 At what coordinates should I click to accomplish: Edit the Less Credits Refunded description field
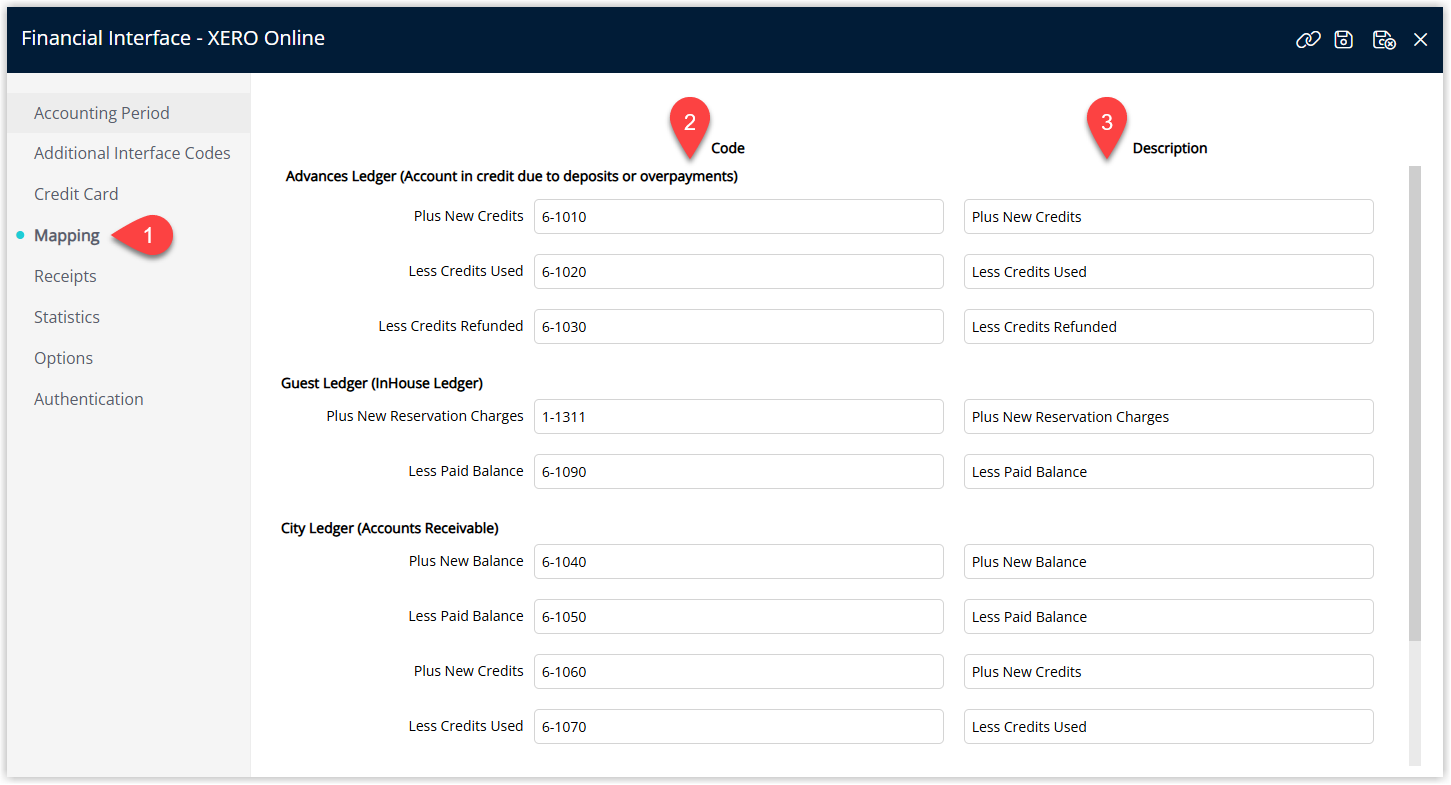(1169, 326)
